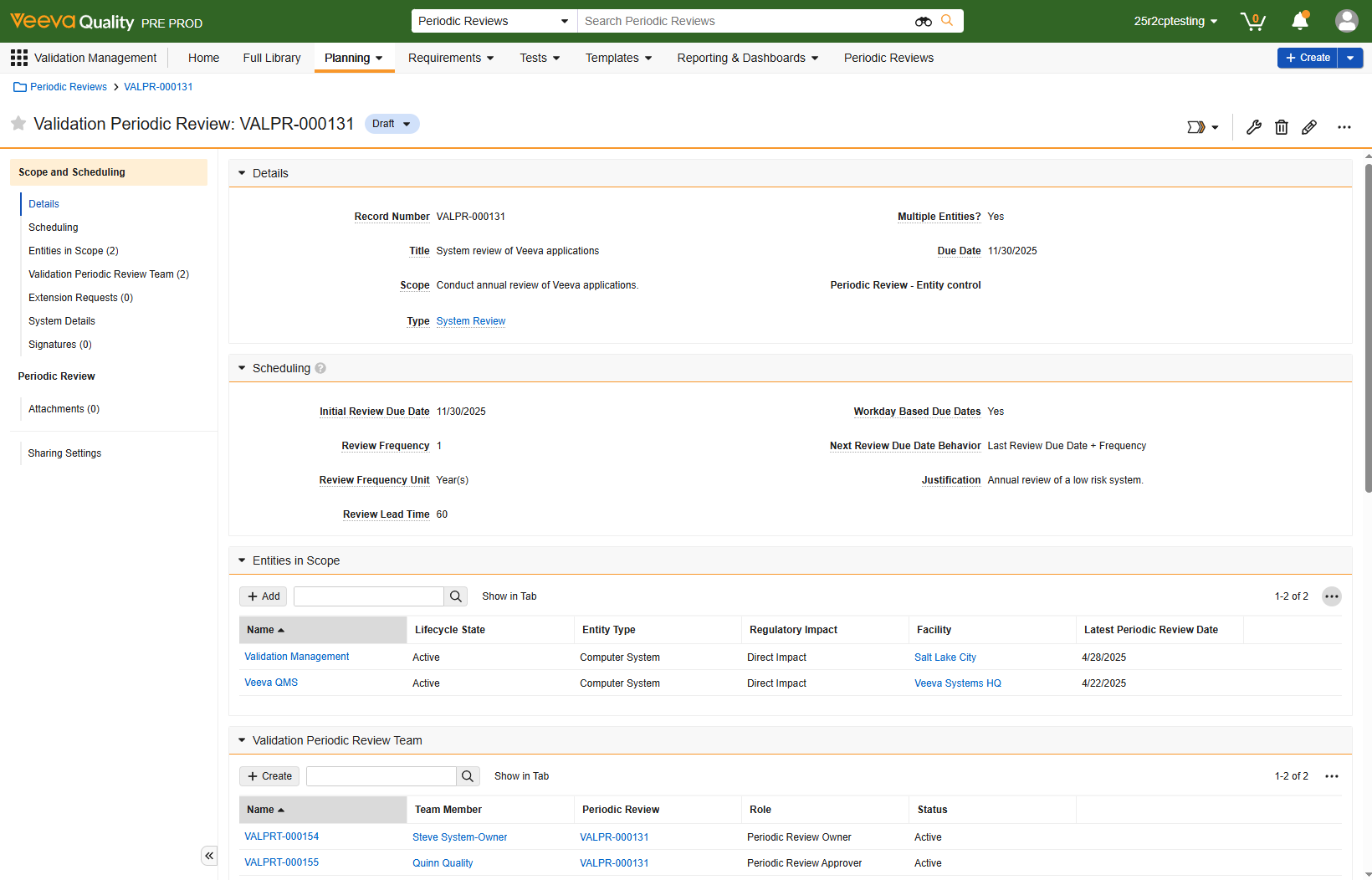Delete record using trash icon

coord(1281,127)
